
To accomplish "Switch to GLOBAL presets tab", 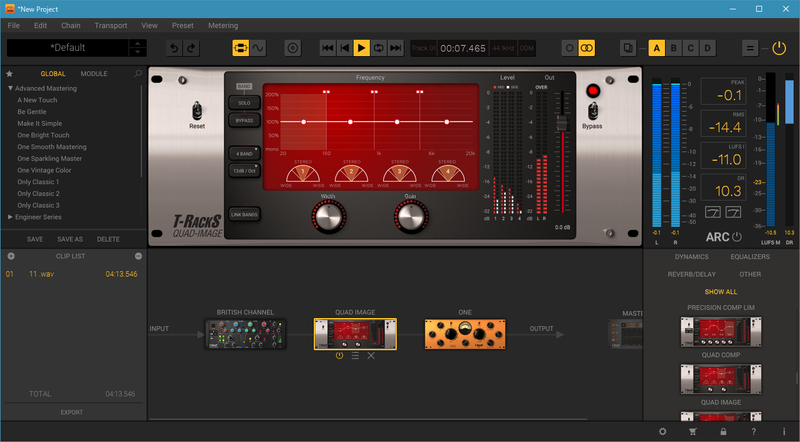I will coord(53,73).
